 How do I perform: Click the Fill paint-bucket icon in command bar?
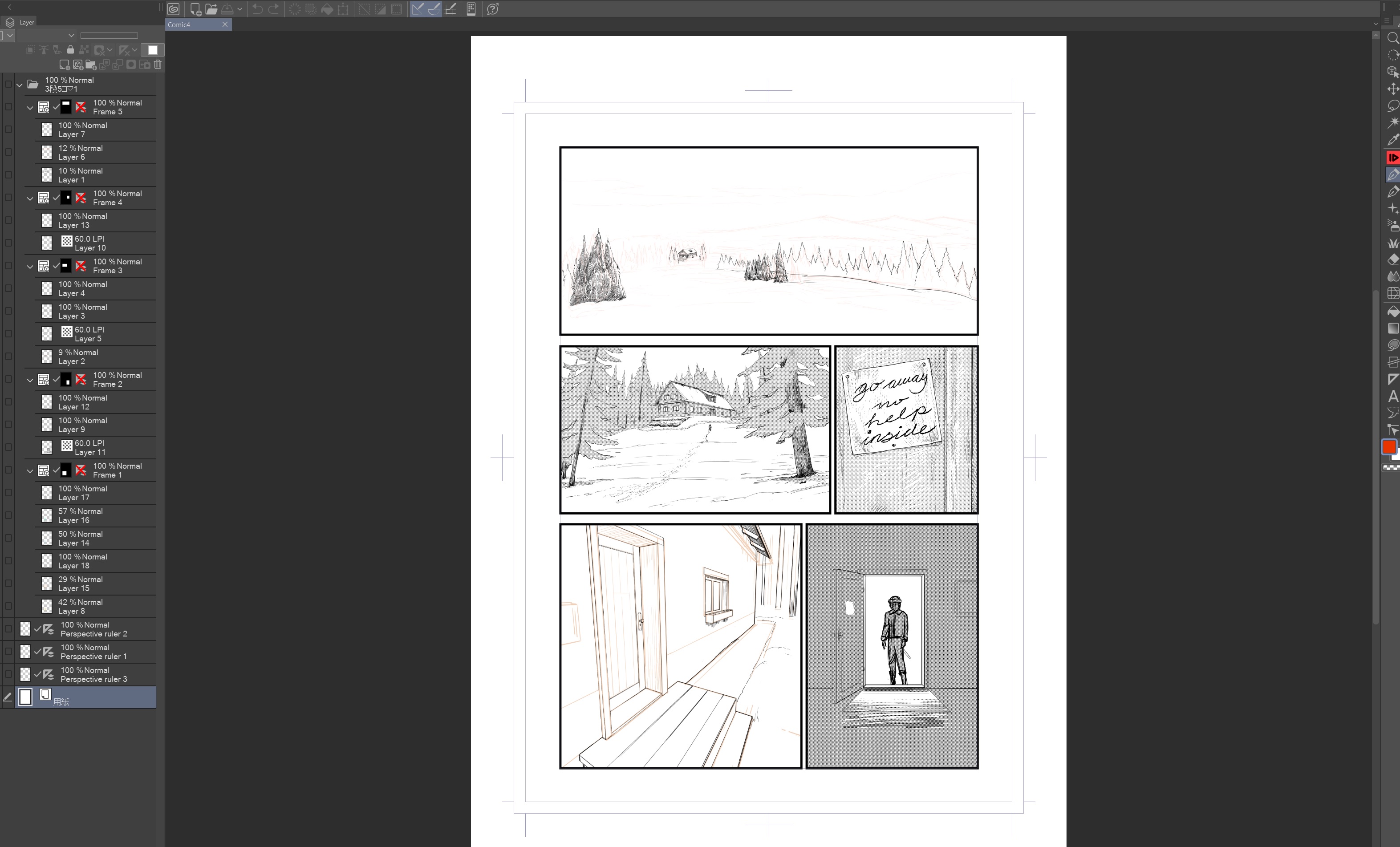tap(327, 9)
